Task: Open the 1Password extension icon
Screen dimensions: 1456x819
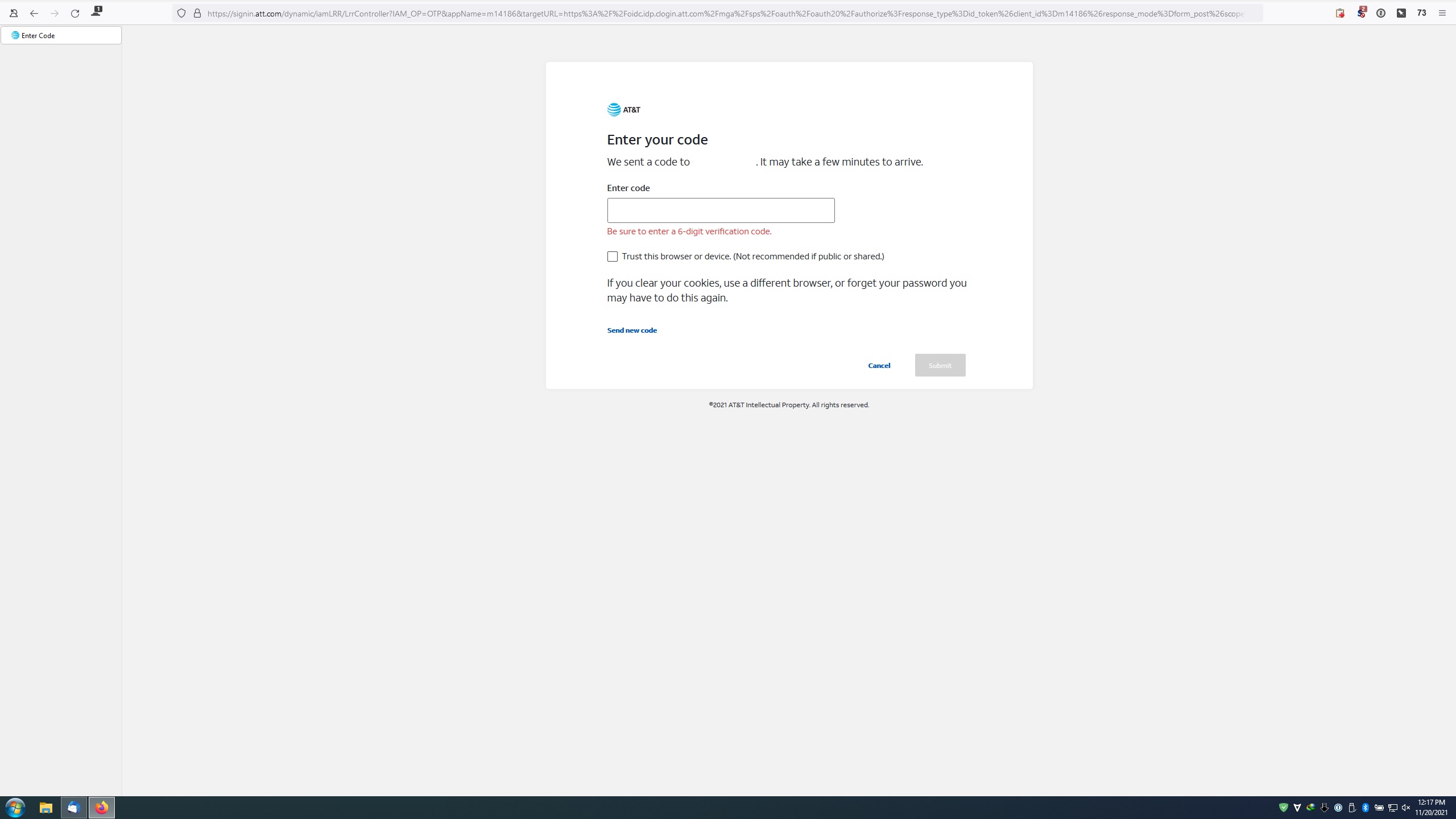Action: [1381, 13]
